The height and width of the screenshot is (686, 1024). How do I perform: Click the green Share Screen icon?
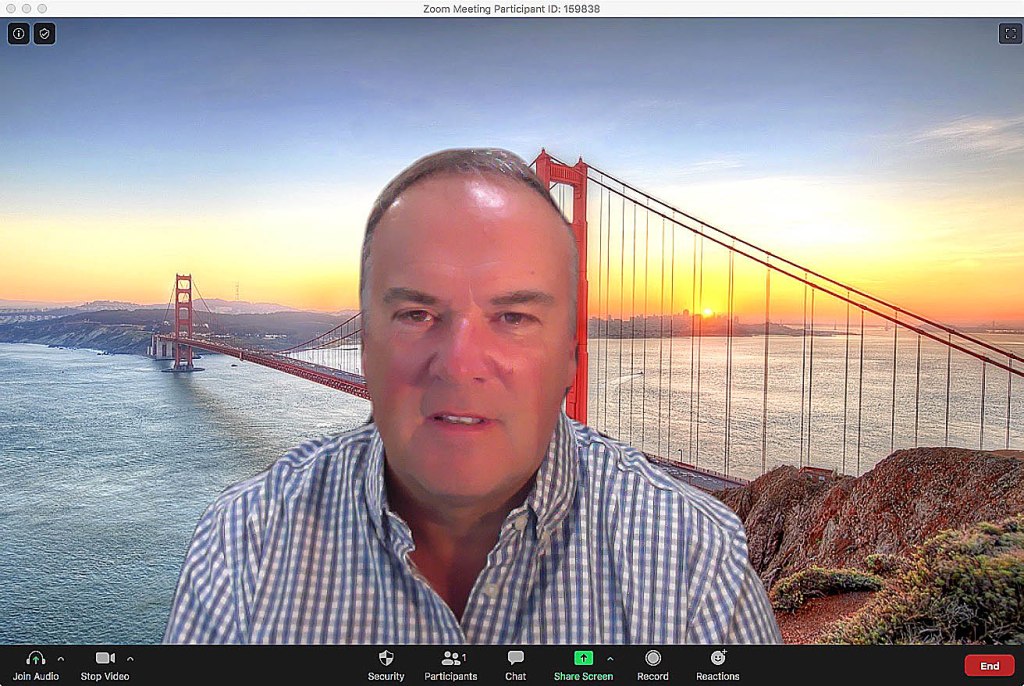583,658
